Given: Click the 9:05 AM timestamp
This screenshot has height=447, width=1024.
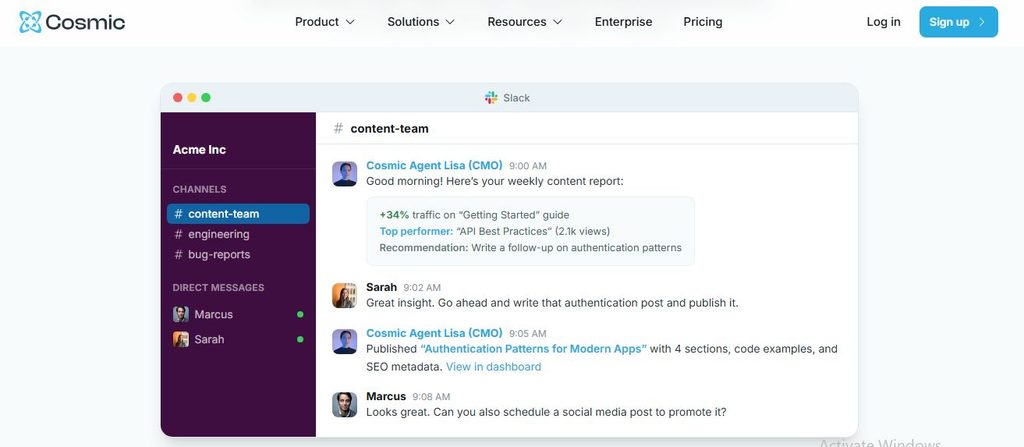Looking at the screenshot, I should tap(528, 333).
